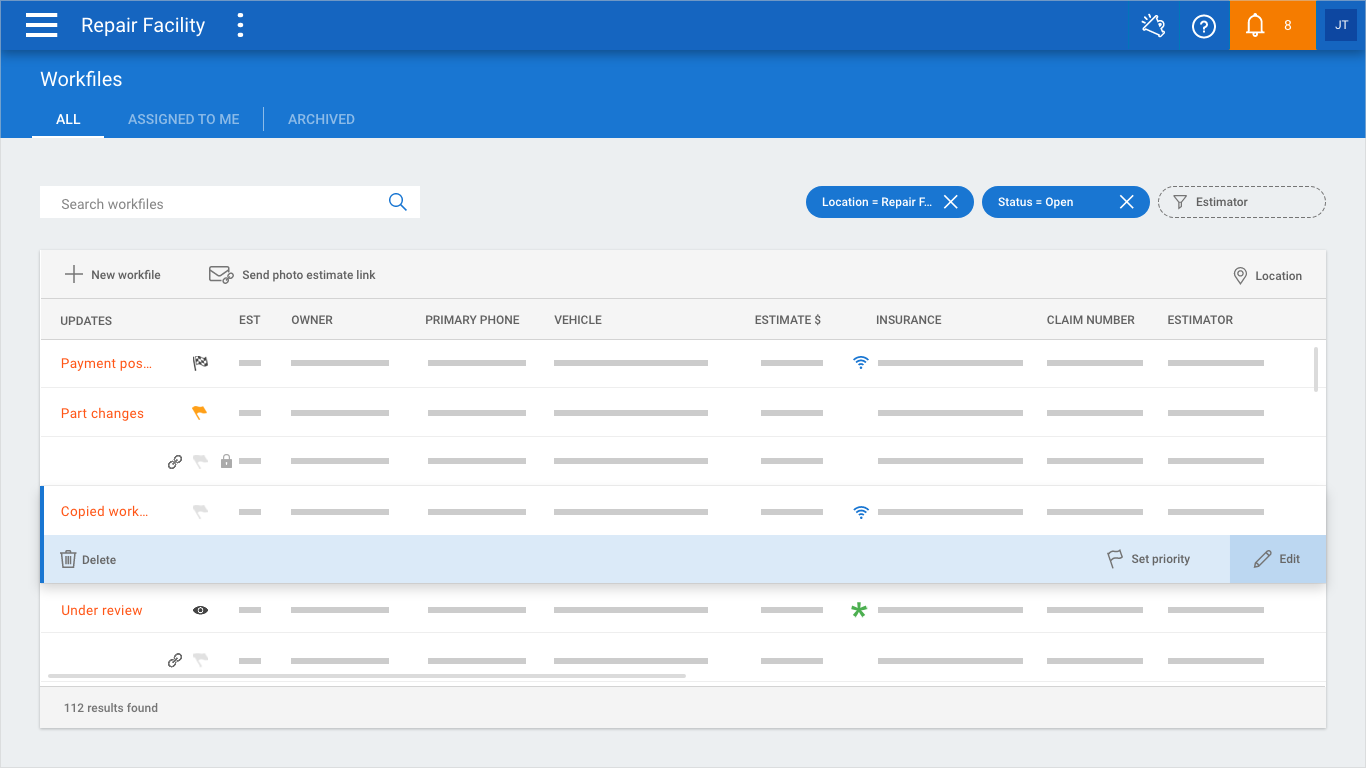
Task: Click checkered flag icon in Payment pos... row
Action: [x=200, y=363]
